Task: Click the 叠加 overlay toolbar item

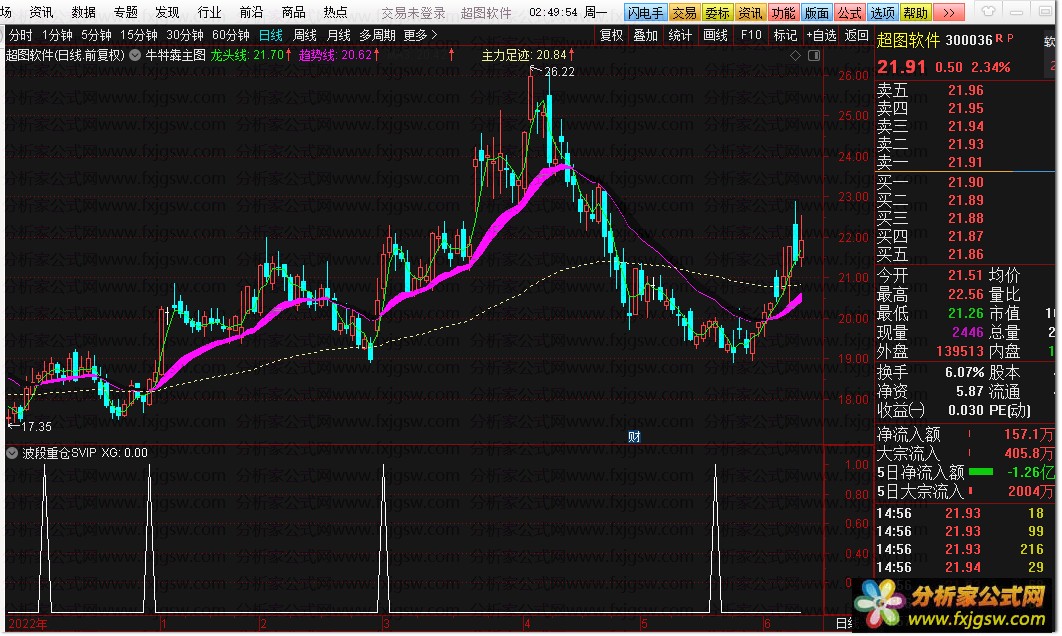Action: [645, 35]
